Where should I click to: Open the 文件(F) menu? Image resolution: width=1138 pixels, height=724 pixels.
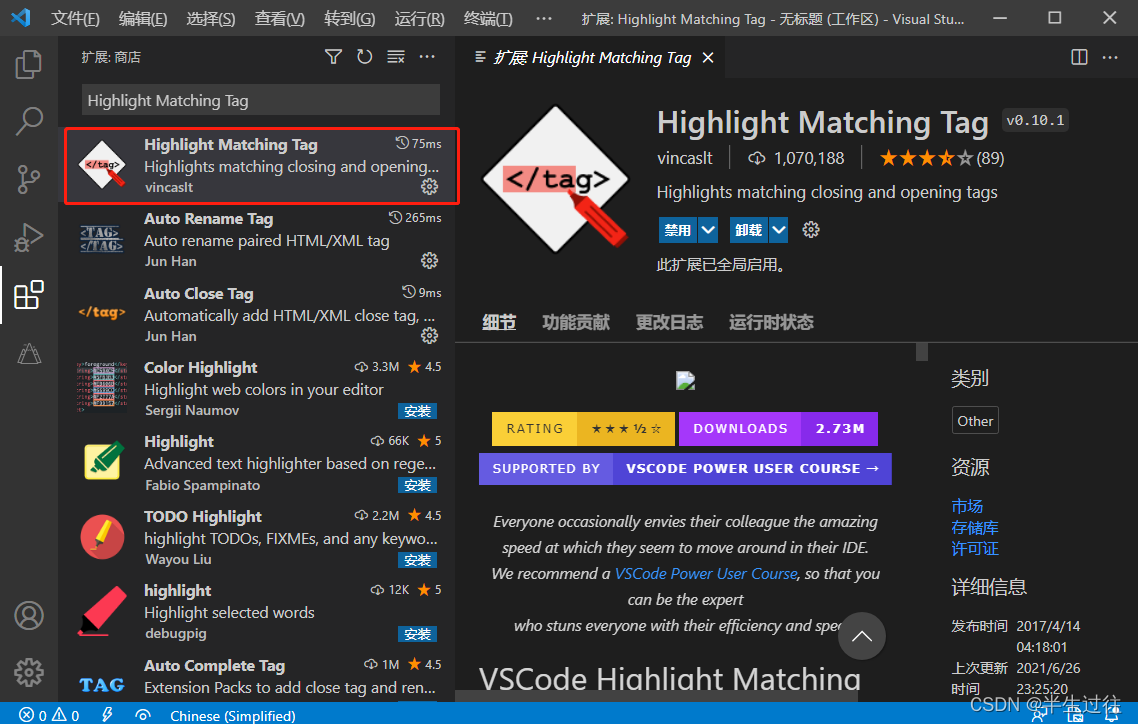pyautogui.click(x=75, y=18)
